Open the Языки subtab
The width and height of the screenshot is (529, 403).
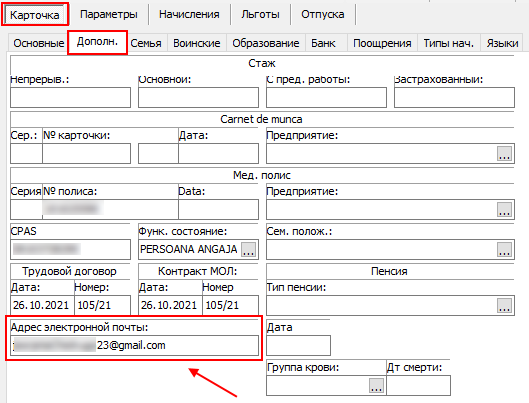click(502, 43)
